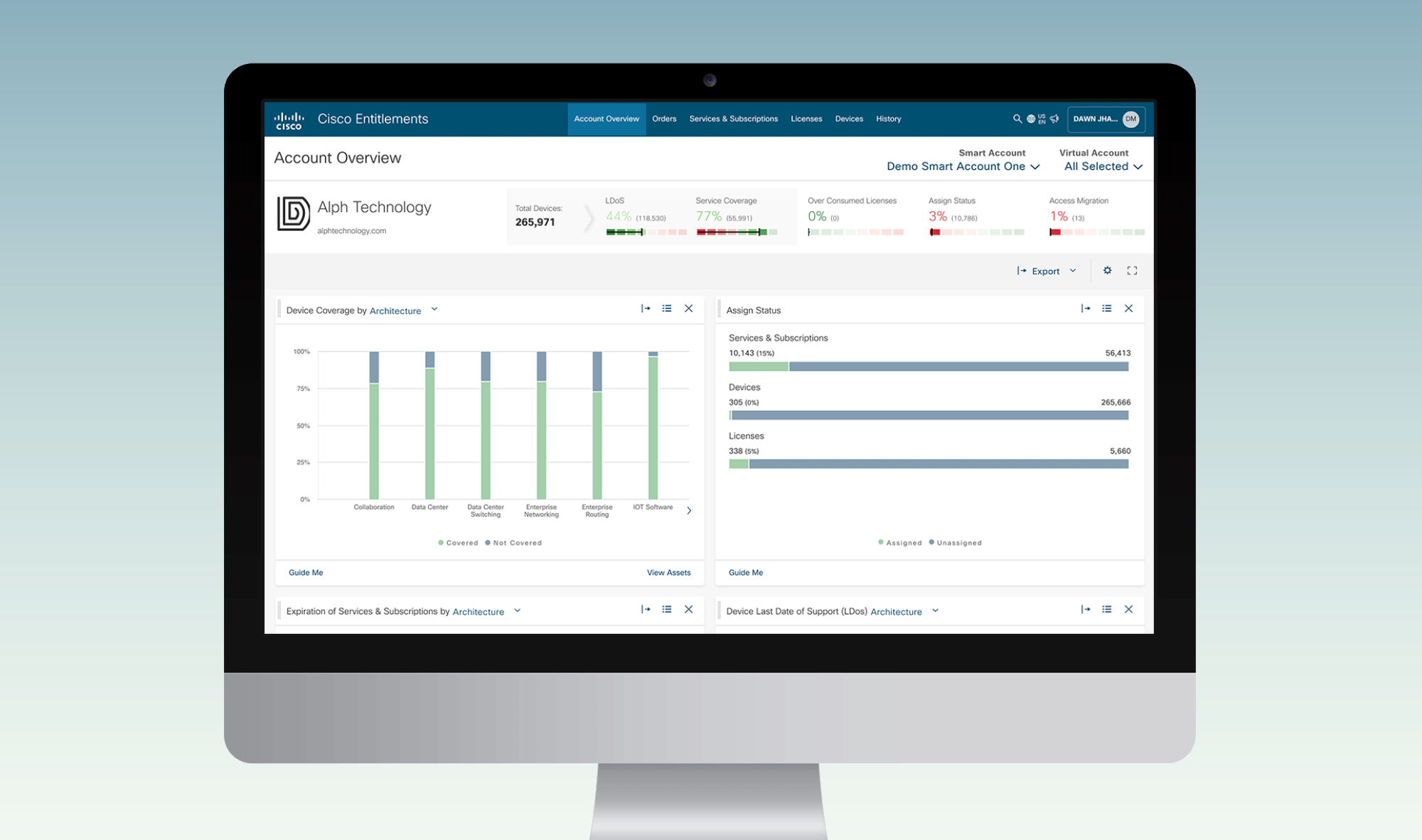1422x840 pixels.
Task: Select the Licenses tab
Action: 806,119
